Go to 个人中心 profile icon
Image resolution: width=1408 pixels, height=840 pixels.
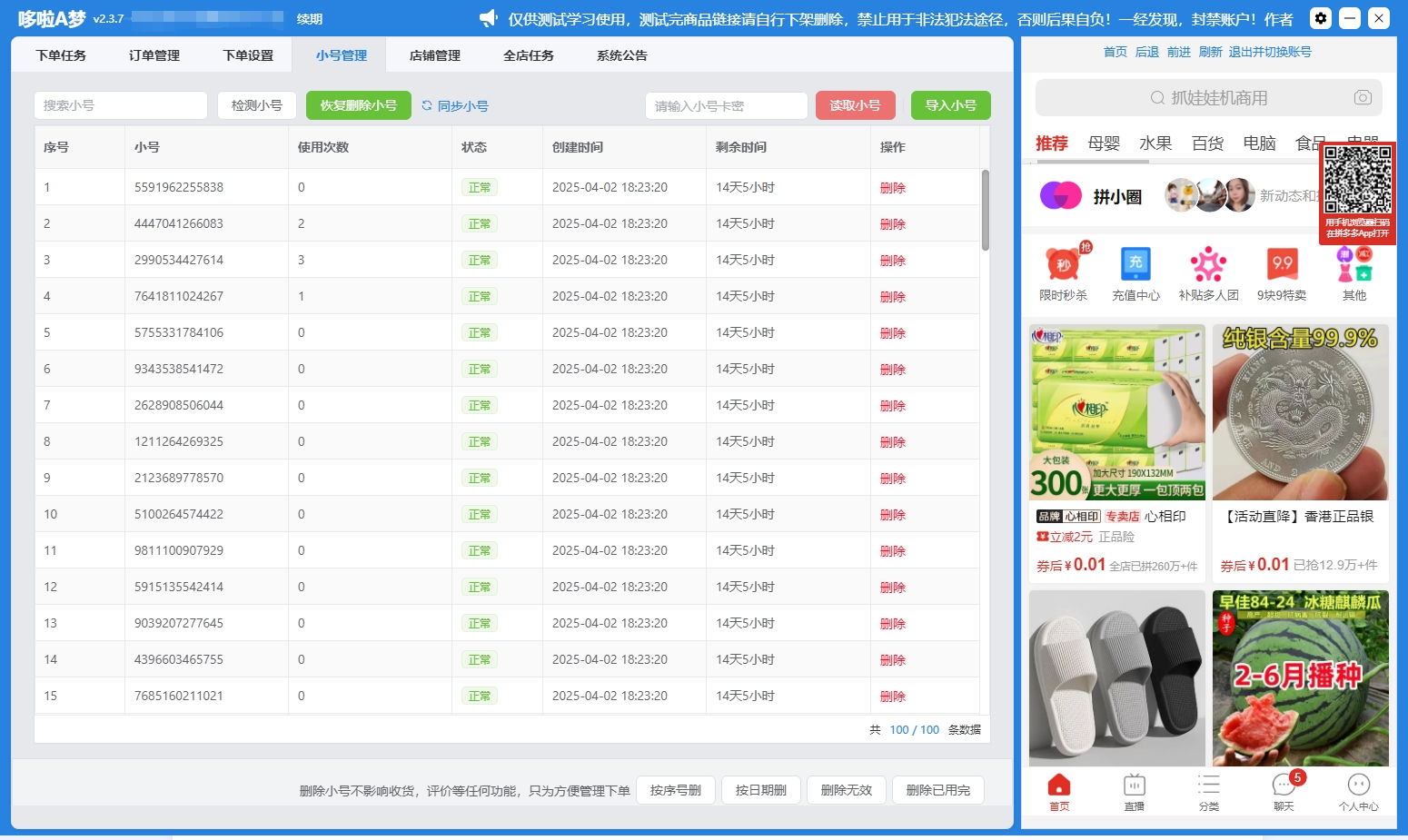click(x=1358, y=786)
